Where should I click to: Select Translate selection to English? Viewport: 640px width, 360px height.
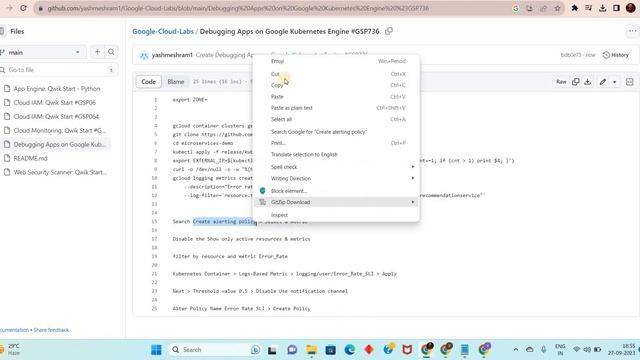(x=337, y=154)
